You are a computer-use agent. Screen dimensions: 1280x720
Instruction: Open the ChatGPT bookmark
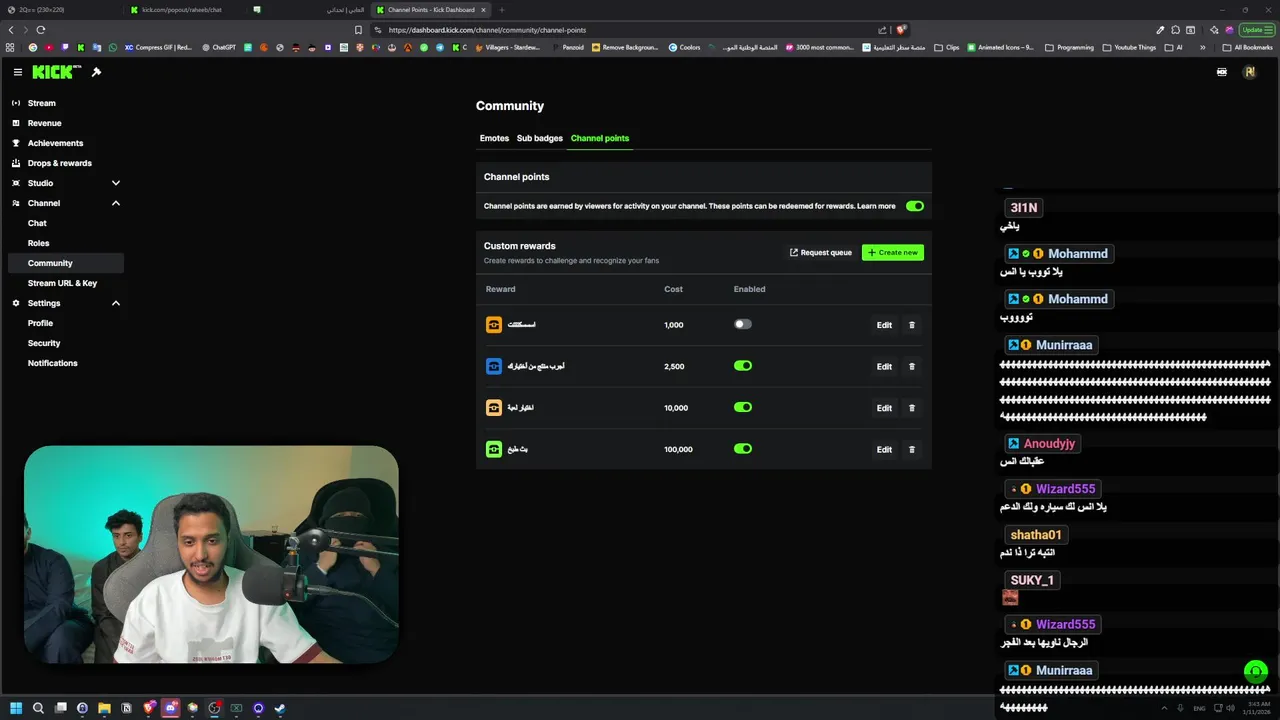pos(219,47)
